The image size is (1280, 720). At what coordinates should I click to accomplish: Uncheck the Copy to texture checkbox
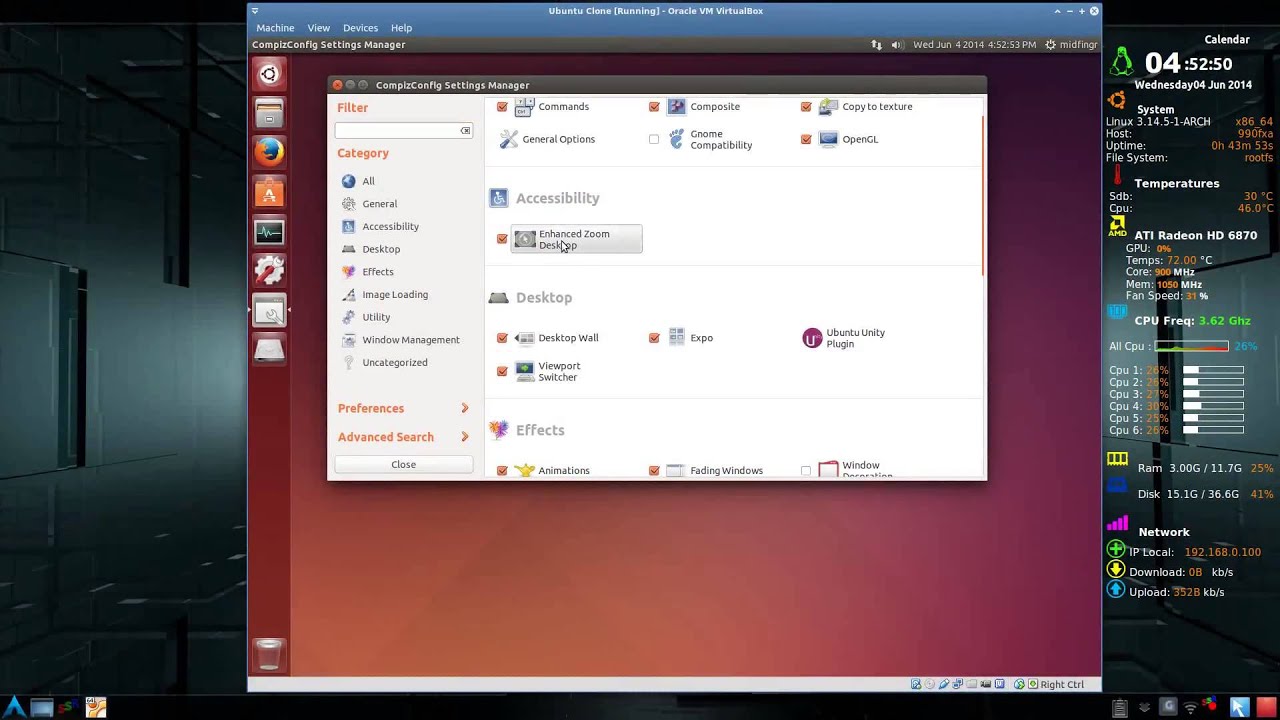(x=806, y=106)
